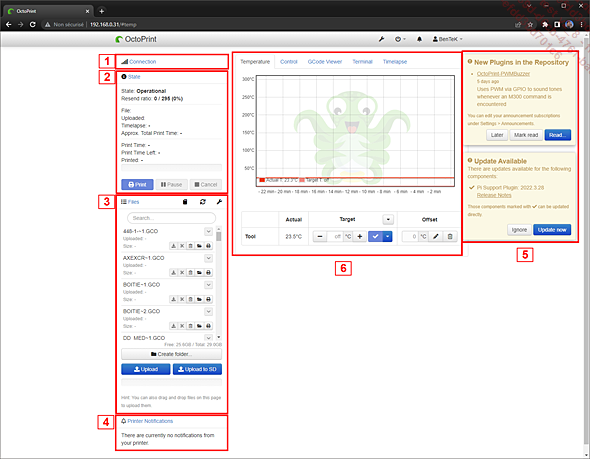This screenshot has width=590, height=459.
Task: Open target temperature presets dropdown in header
Action: tap(388, 219)
